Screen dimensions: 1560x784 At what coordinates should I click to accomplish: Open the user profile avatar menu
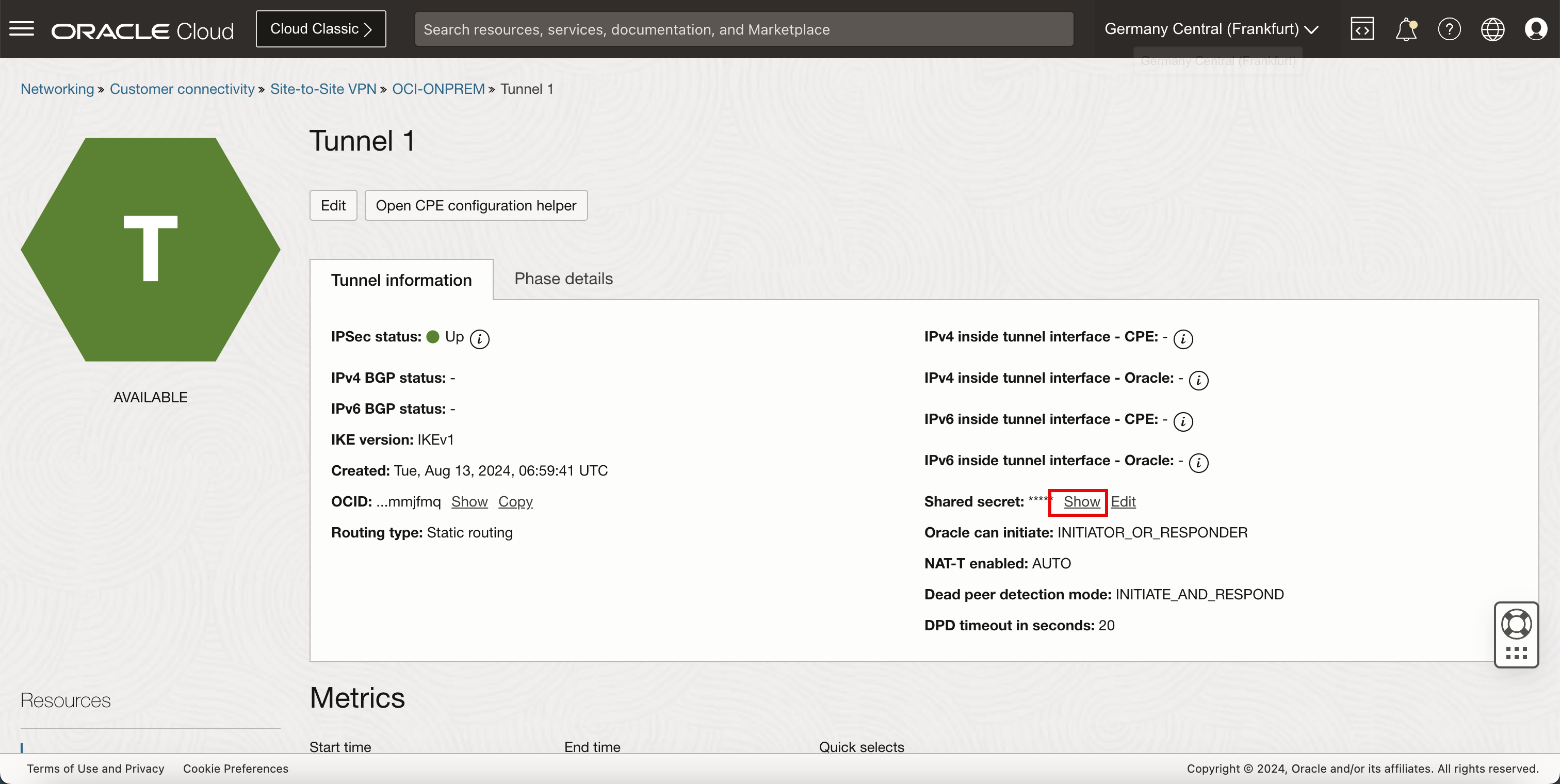1536,29
